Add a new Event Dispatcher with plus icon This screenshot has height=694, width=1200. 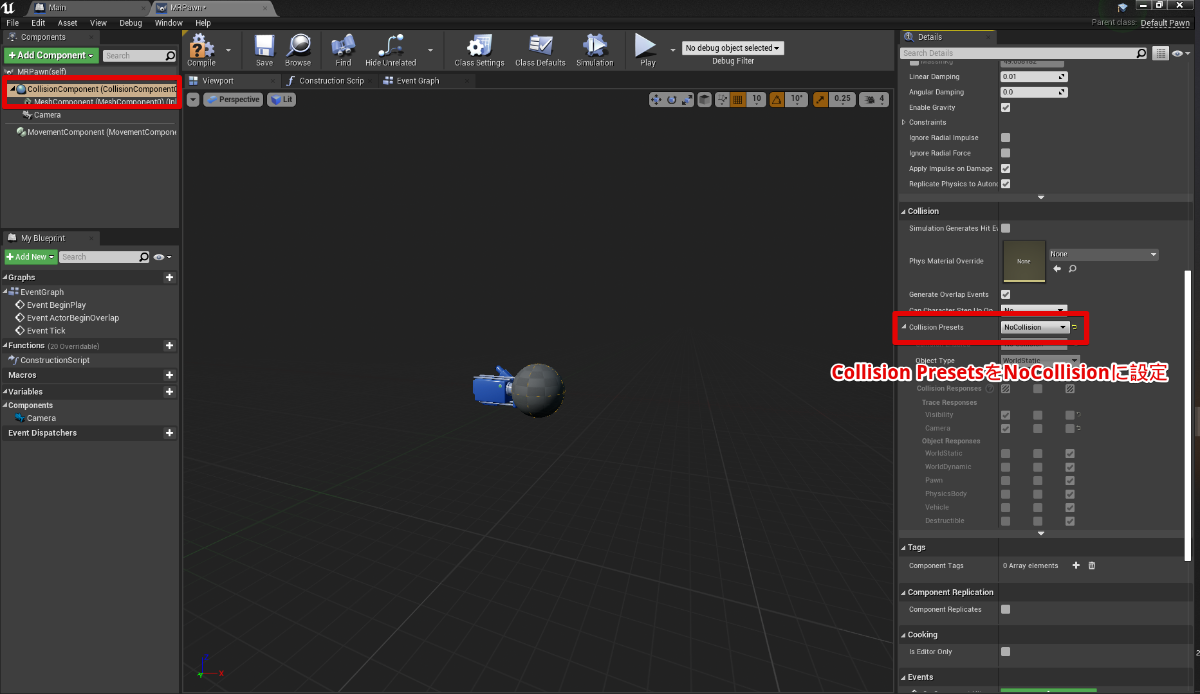click(x=170, y=433)
